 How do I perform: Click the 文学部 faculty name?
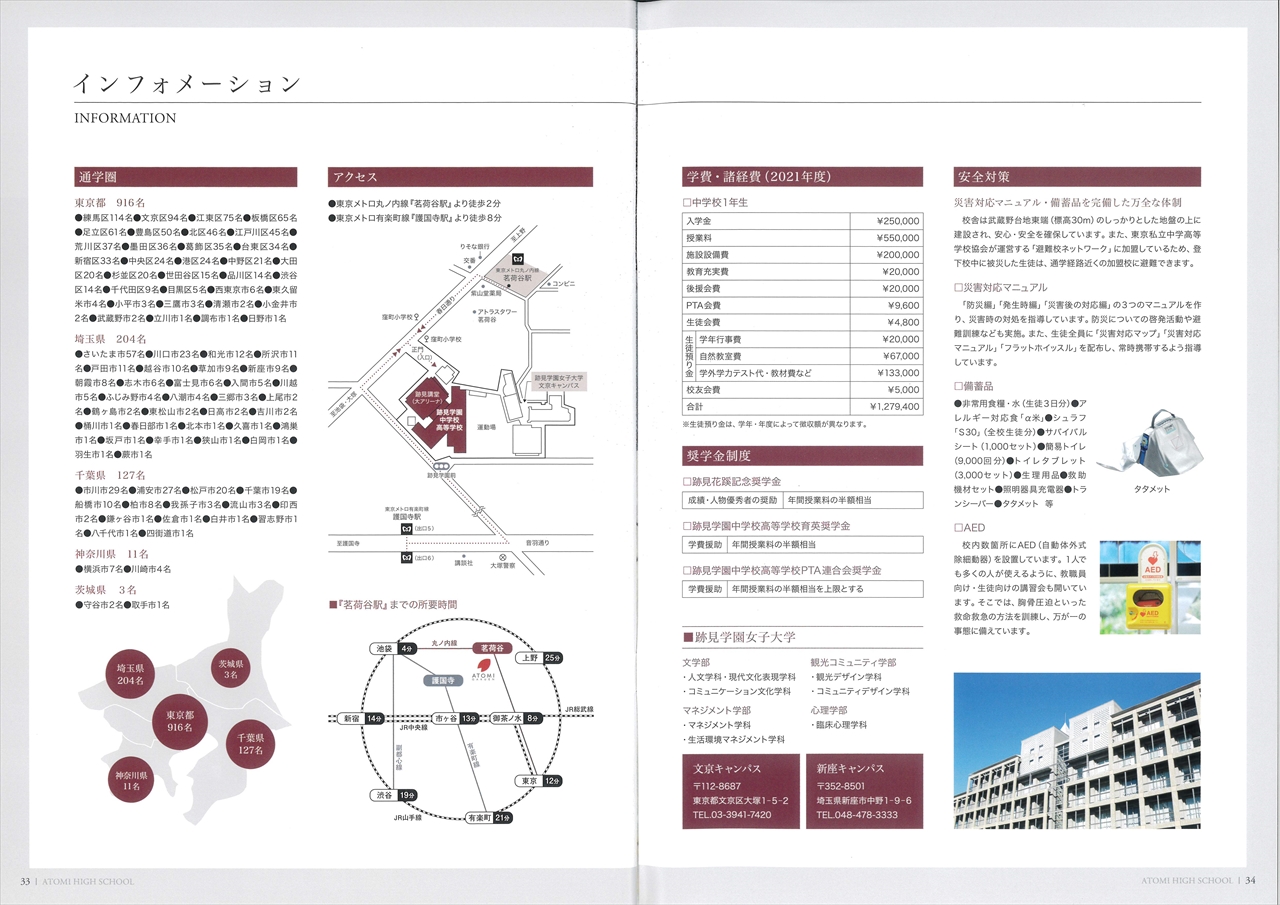tap(697, 662)
